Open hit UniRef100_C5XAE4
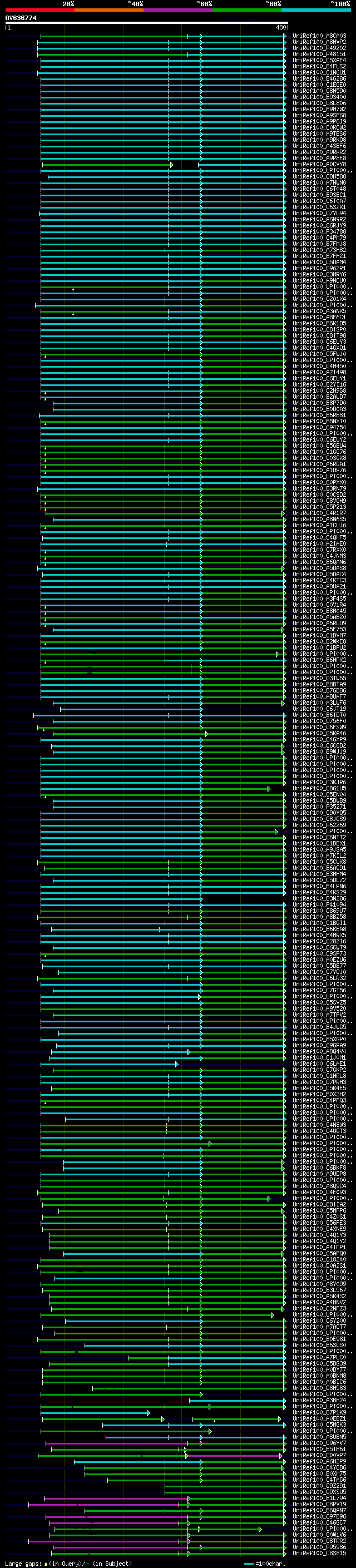The width and height of the screenshot is (356, 1568). tap(319, 60)
